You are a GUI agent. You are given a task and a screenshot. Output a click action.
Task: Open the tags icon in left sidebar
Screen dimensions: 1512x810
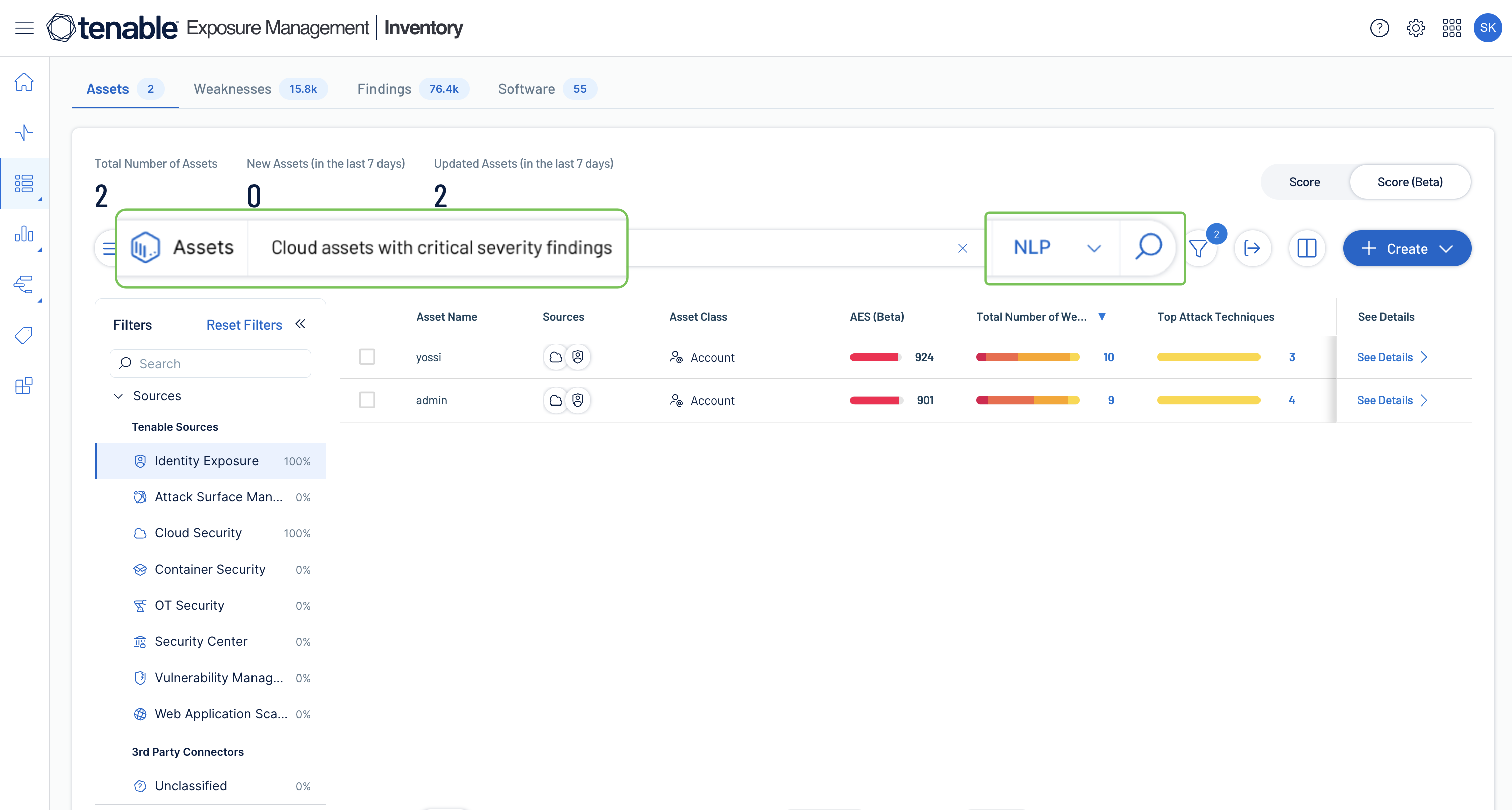(x=24, y=336)
